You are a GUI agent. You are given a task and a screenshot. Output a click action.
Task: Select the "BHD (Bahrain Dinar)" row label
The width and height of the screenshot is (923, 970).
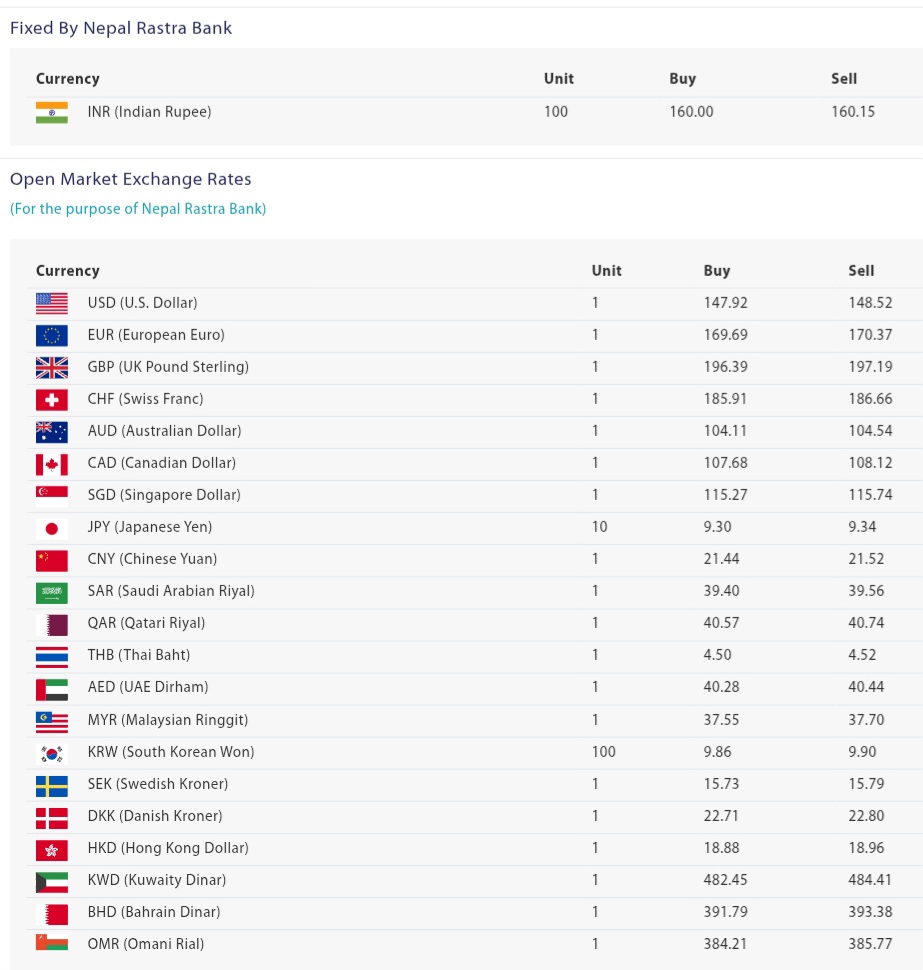click(154, 912)
